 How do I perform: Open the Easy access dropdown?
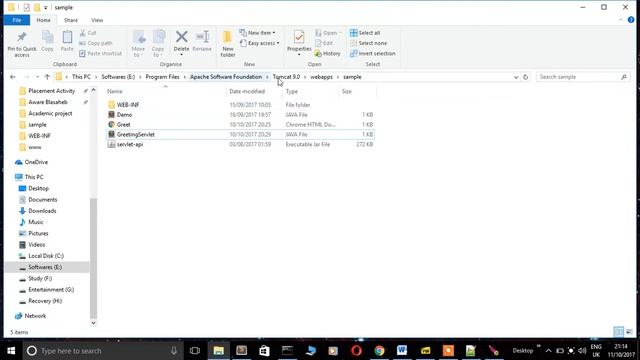tap(260, 43)
